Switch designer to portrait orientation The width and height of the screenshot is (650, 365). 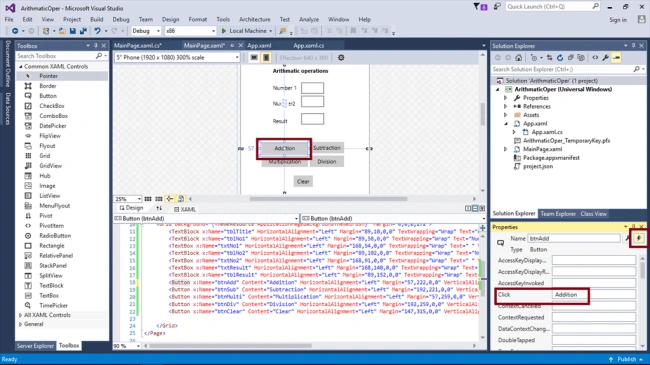(x=266, y=58)
